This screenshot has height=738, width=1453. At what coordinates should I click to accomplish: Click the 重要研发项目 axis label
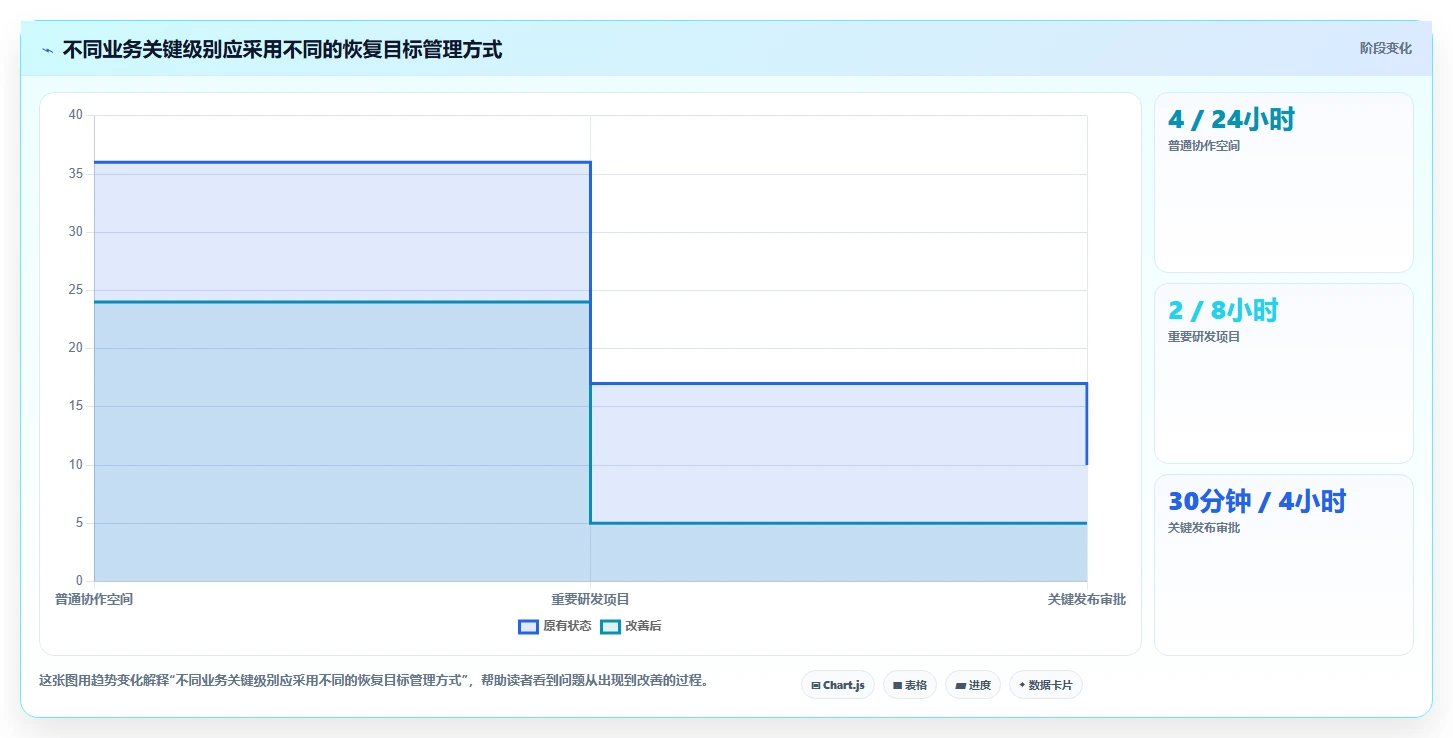point(590,599)
